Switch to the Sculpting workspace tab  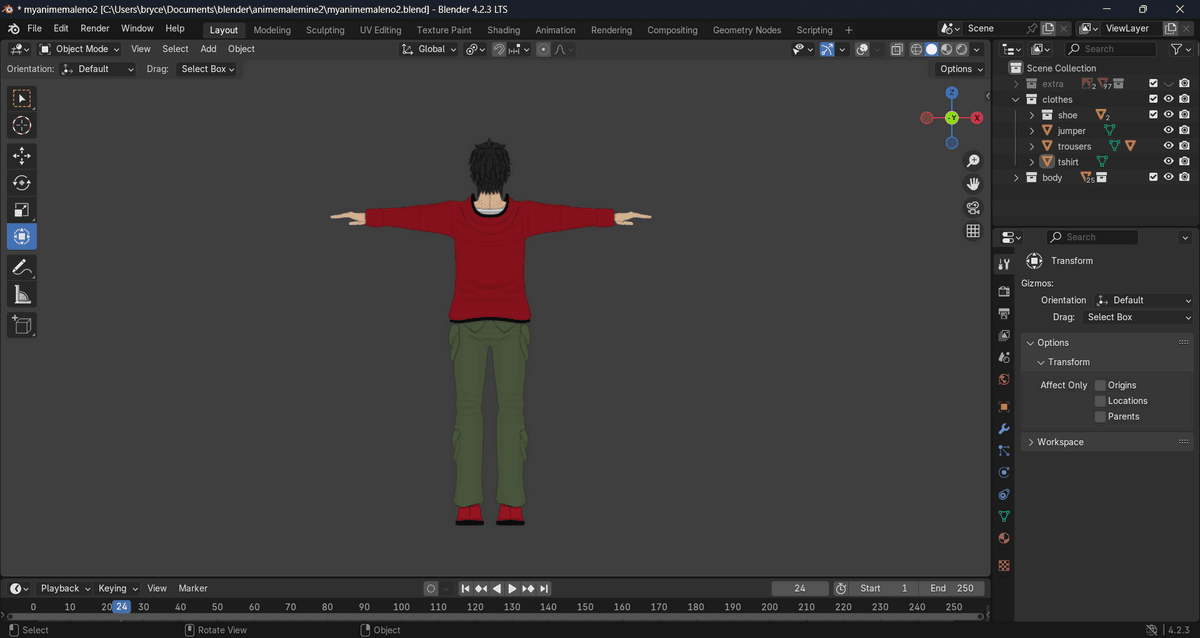(325, 30)
